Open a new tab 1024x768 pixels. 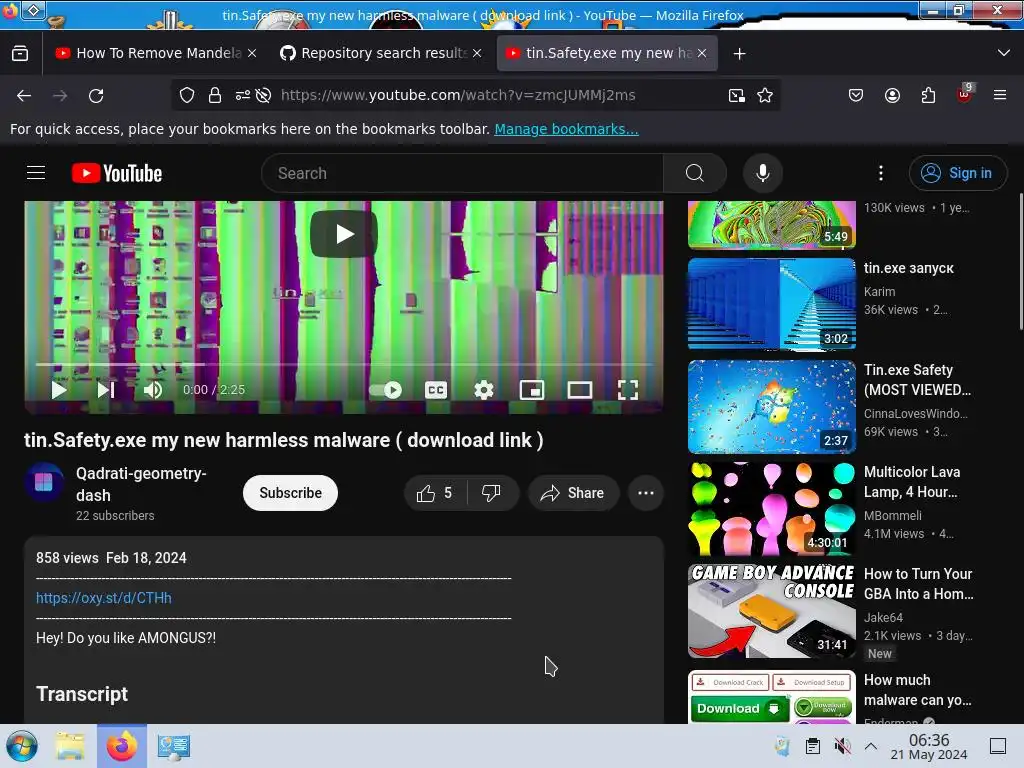point(739,54)
